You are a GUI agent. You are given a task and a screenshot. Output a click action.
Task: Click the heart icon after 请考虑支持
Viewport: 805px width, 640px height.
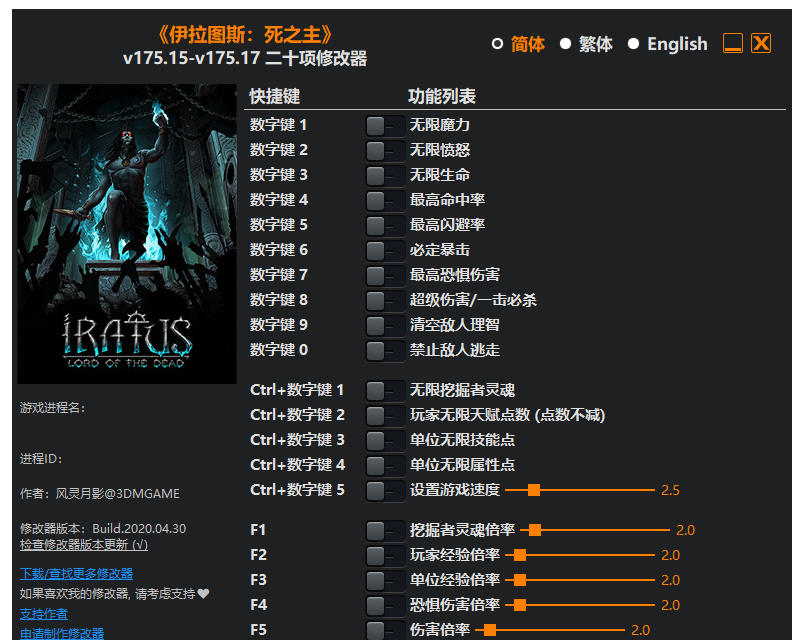(x=204, y=594)
